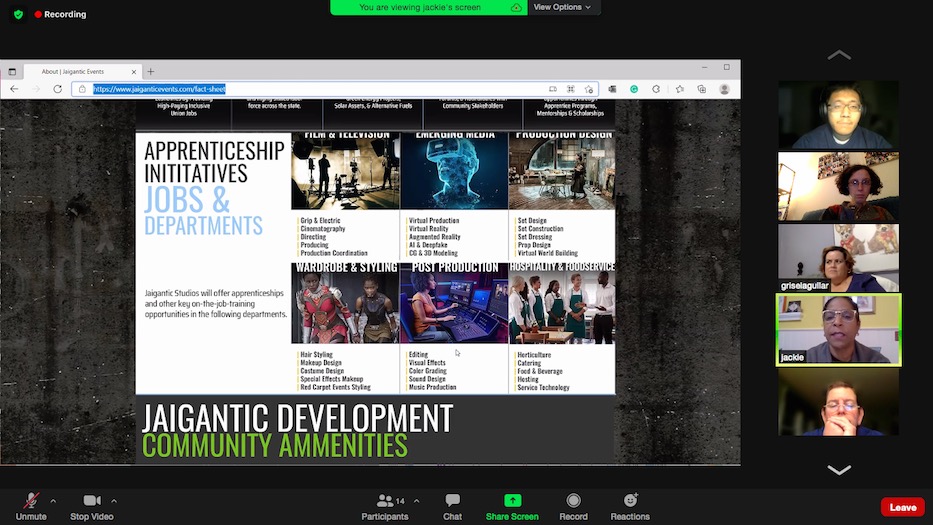Image resolution: width=933 pixels, height=525 pixels.
Task: Click 'Set Construction' text
Action: (x=540, y=229)
